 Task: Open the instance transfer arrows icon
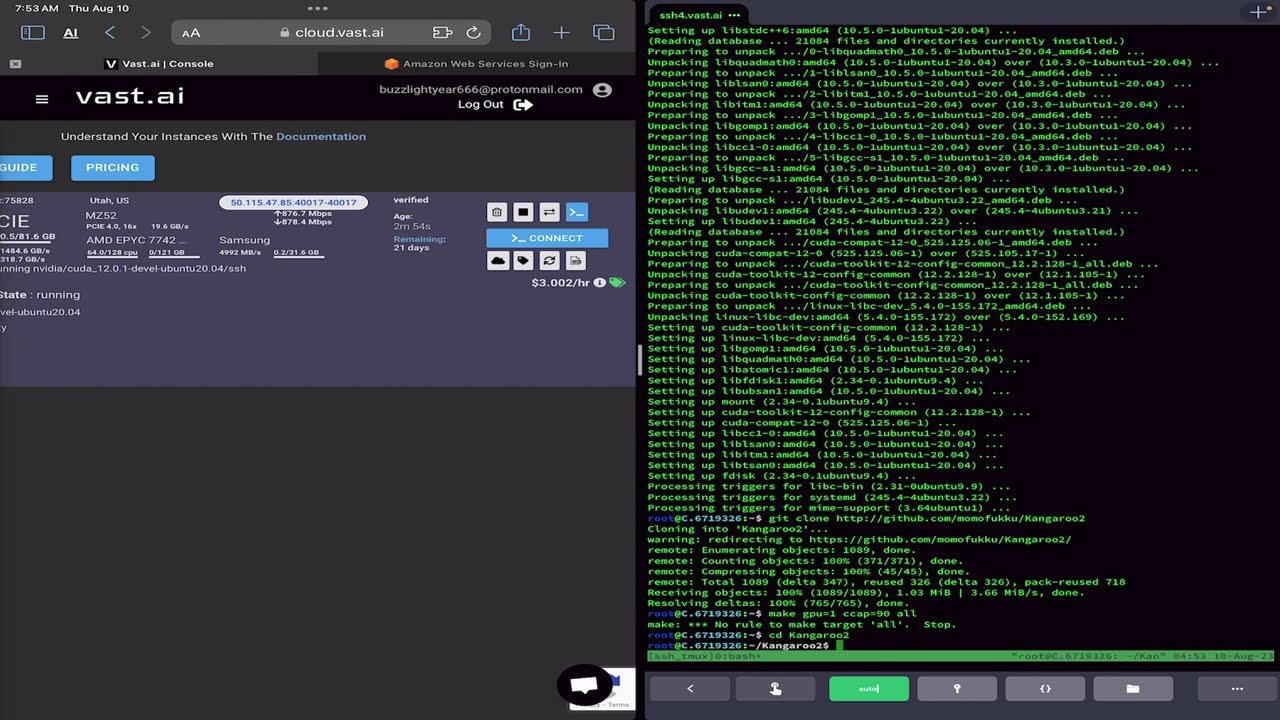pos(549,212)
